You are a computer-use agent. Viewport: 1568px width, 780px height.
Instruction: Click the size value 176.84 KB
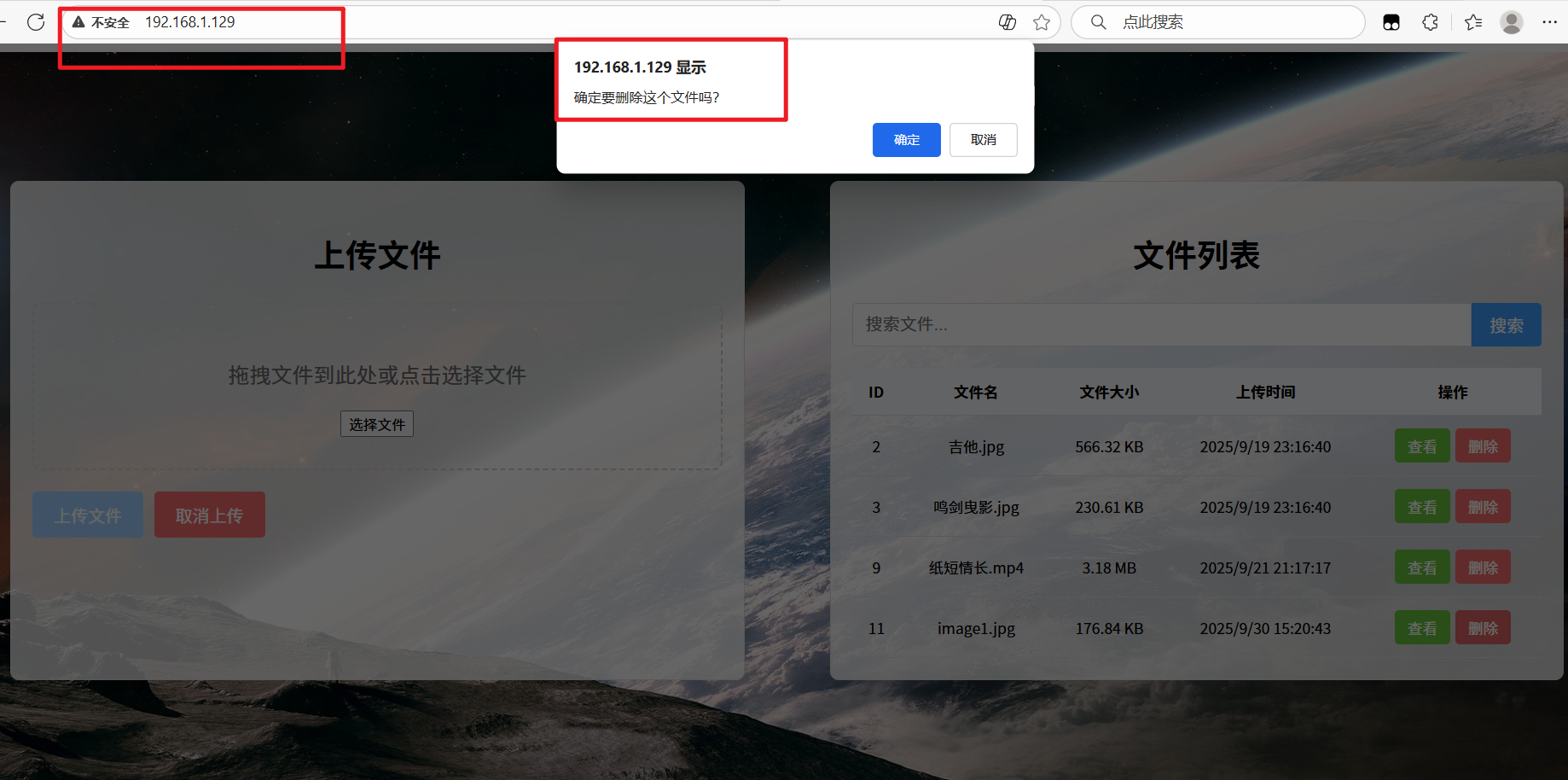[1109, 629]
